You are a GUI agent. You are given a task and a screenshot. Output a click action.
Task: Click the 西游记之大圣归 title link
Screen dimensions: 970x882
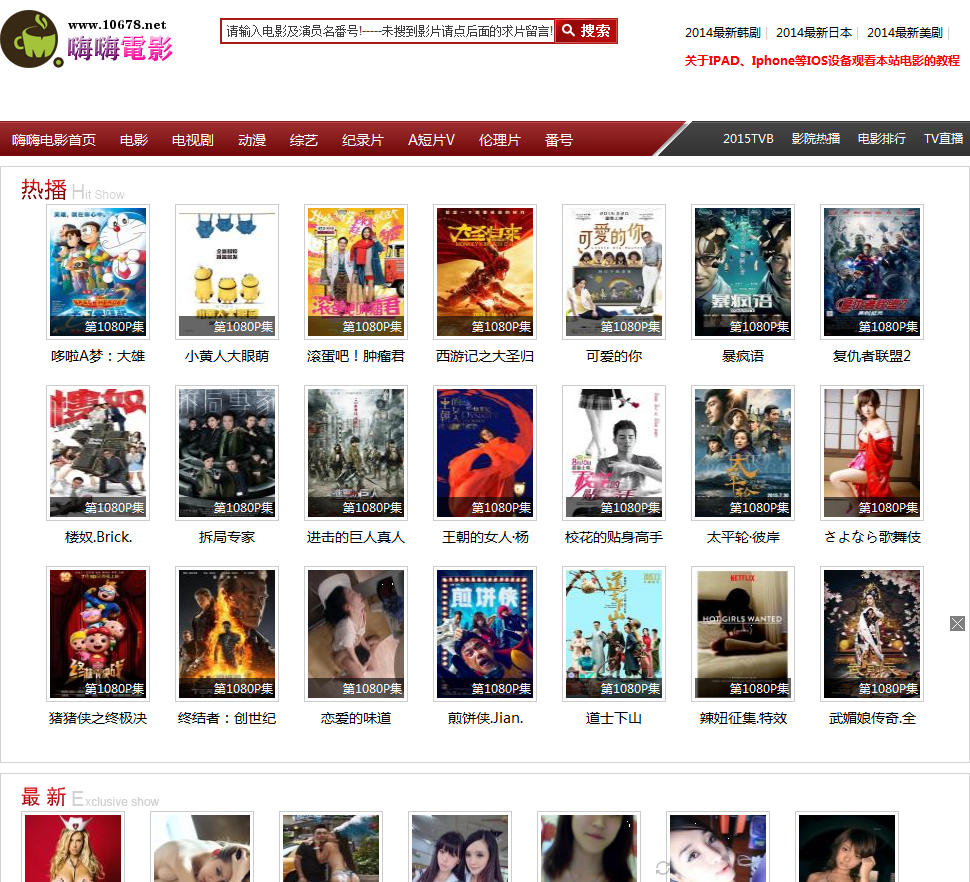[x=485, y=356]
